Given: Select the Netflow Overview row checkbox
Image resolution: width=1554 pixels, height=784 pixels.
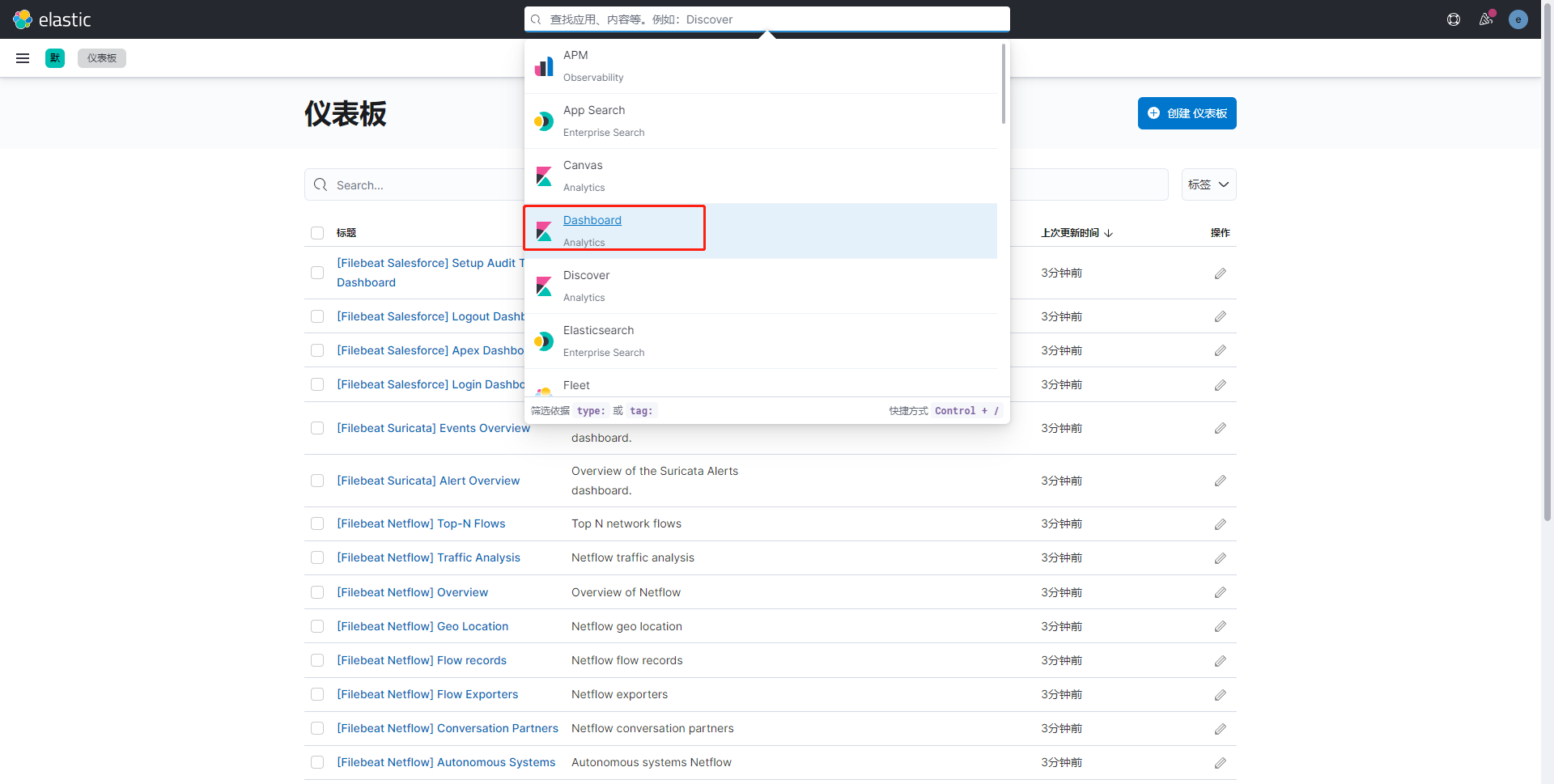Looking at the screenshot, I should (x=317, y=592).
